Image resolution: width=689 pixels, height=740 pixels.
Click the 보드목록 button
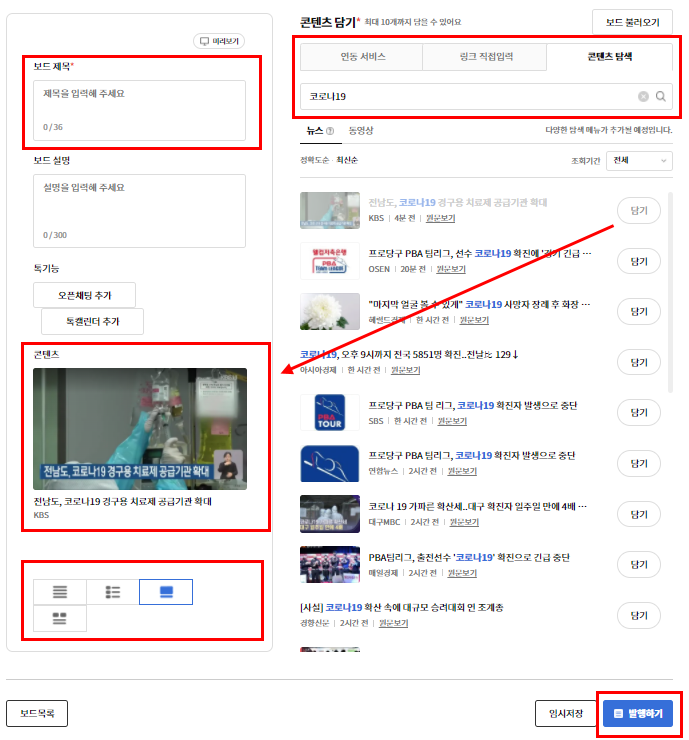point(37,713)
